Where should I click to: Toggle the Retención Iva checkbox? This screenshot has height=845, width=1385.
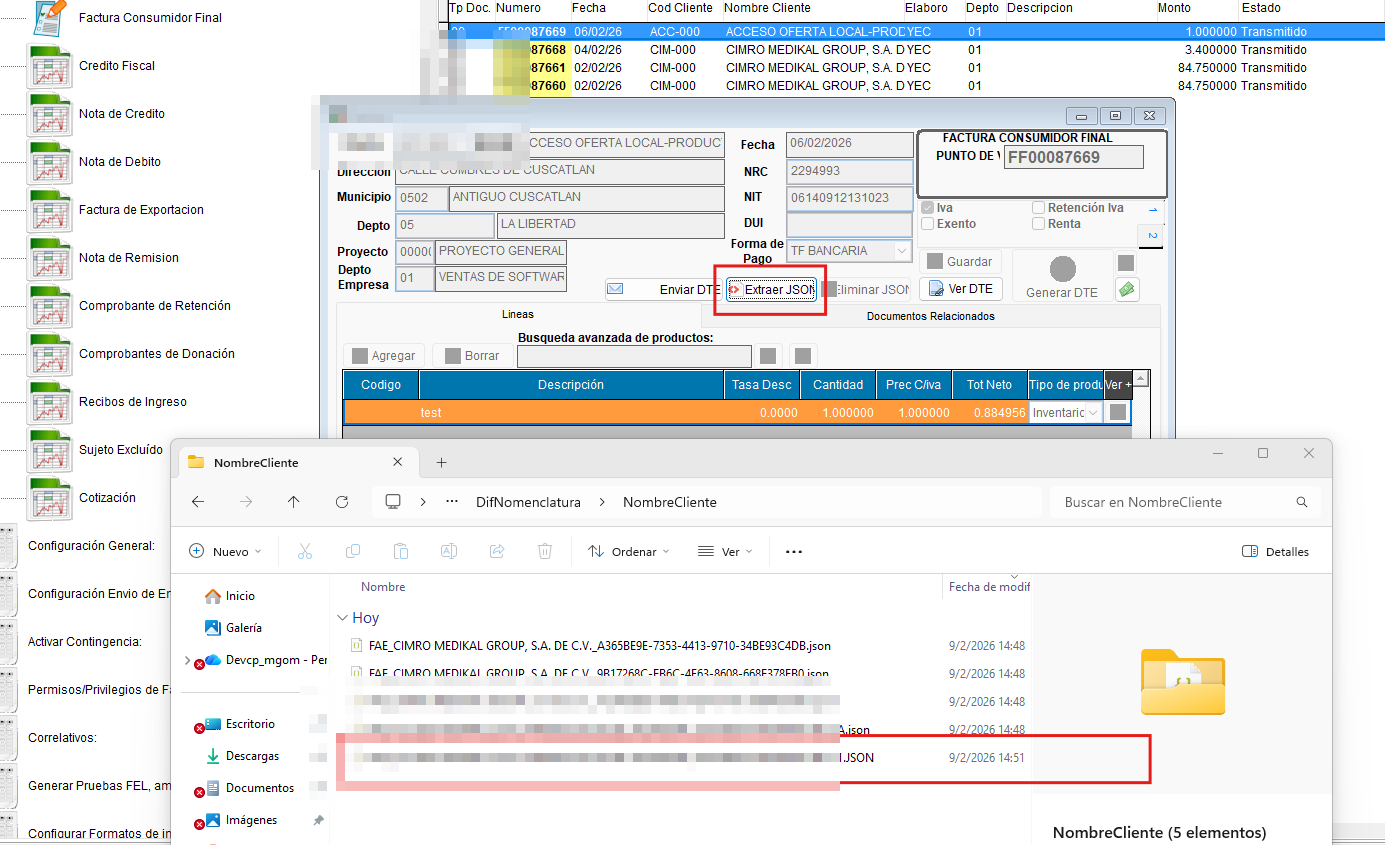[x=1038, y=208]
